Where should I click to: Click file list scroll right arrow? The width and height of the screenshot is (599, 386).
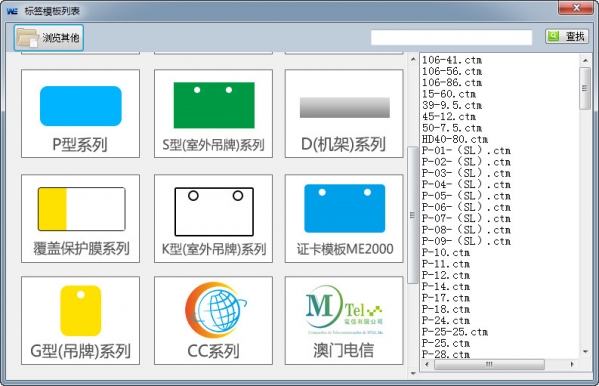572,365
